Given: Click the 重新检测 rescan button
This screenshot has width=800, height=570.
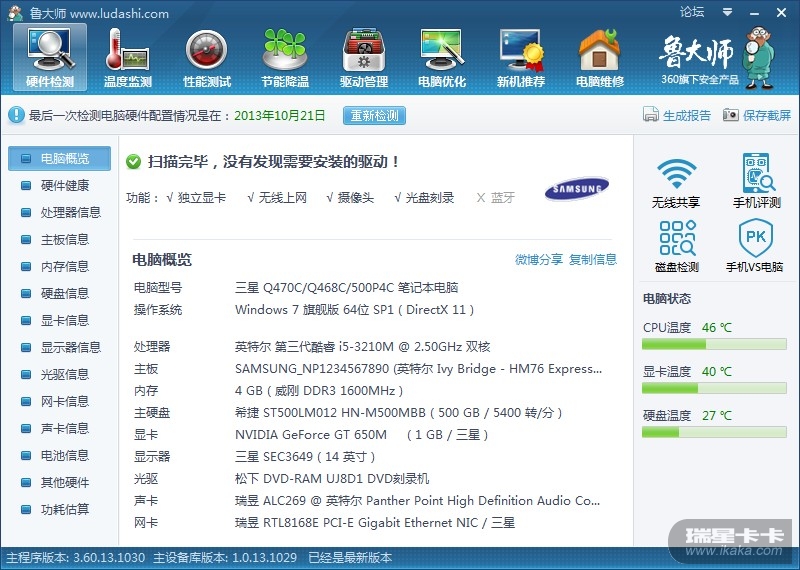Looking at the screenshot, I should [374, 115].
